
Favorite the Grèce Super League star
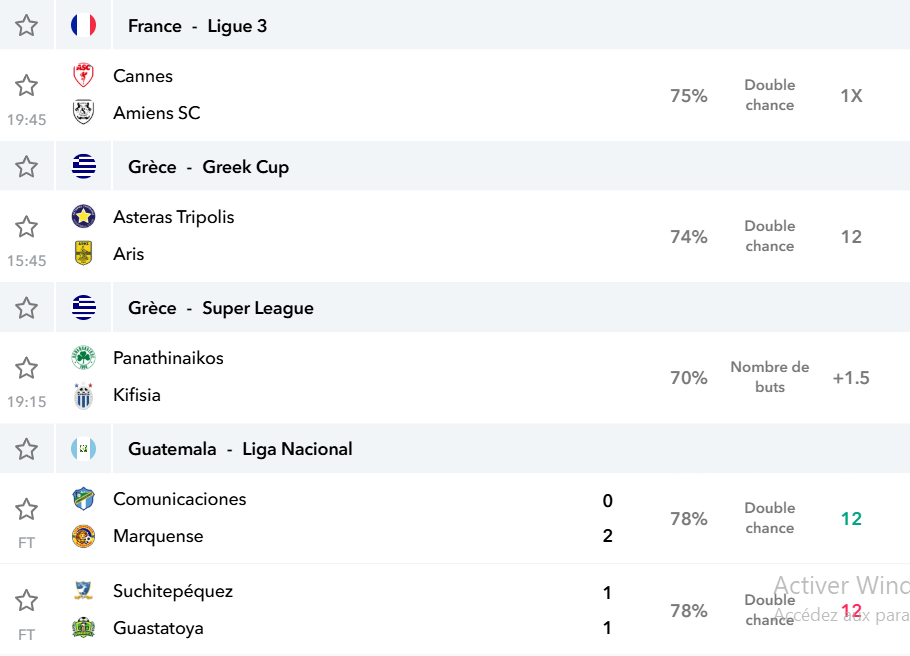(x=26, y=308)
